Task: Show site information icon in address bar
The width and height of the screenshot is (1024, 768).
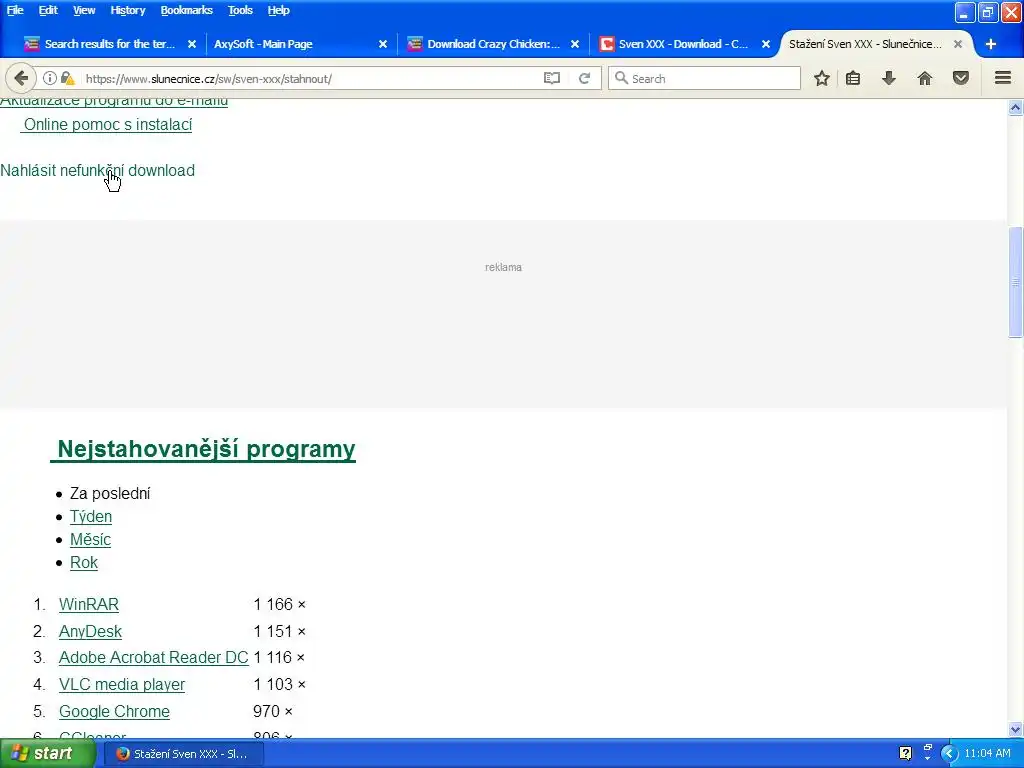Action: (50, 78)
